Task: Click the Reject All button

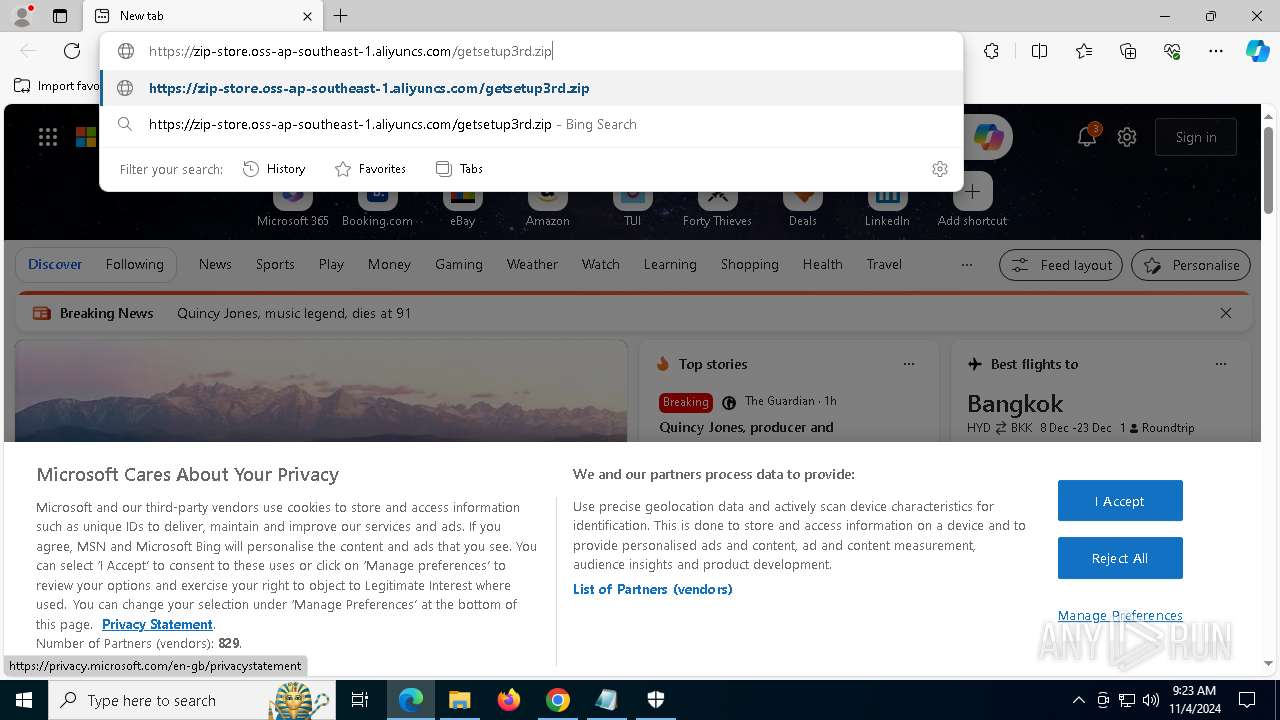Action: pos(1120,558)
